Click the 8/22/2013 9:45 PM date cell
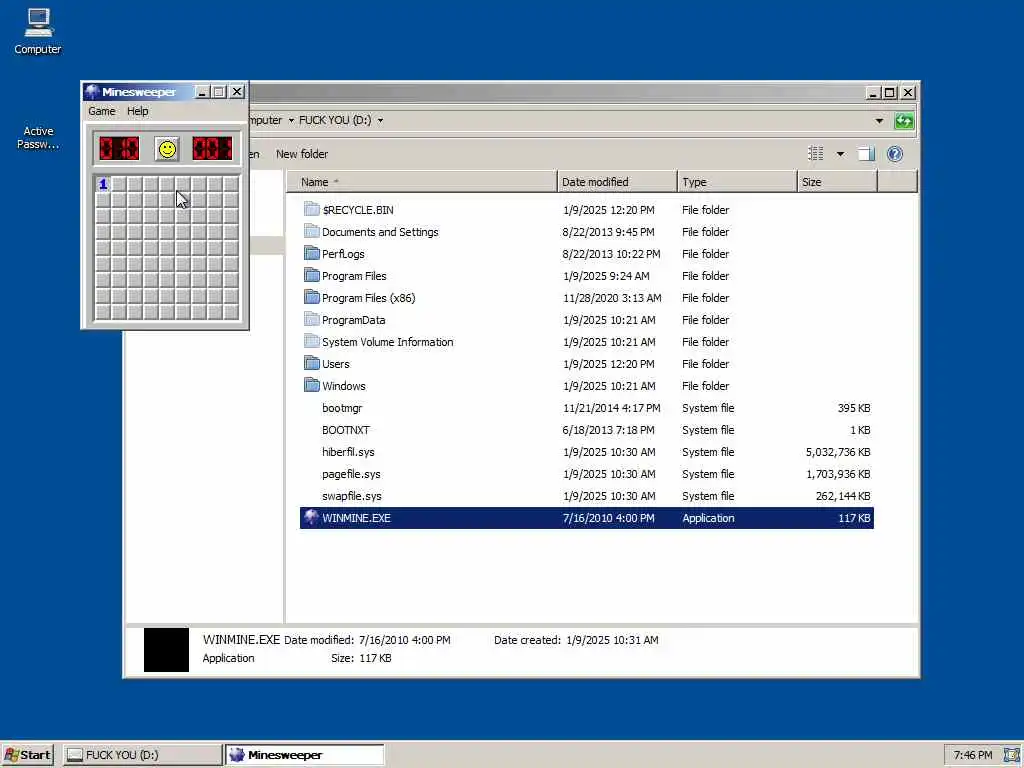The width and height of the screenshot is (1024, 768). coord(608,232)
